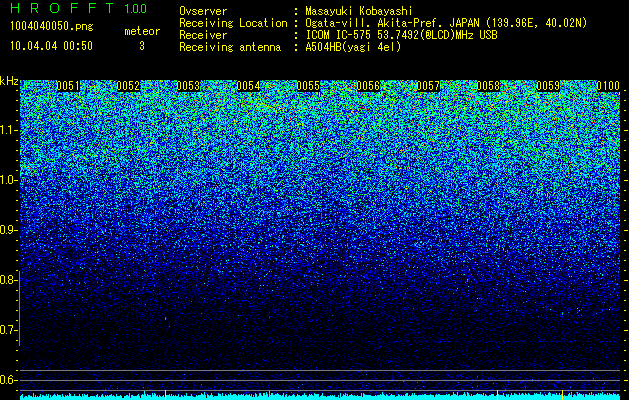Click the 0.7 frequency axis label
The image size is (629, 400).
coord(9,330)
